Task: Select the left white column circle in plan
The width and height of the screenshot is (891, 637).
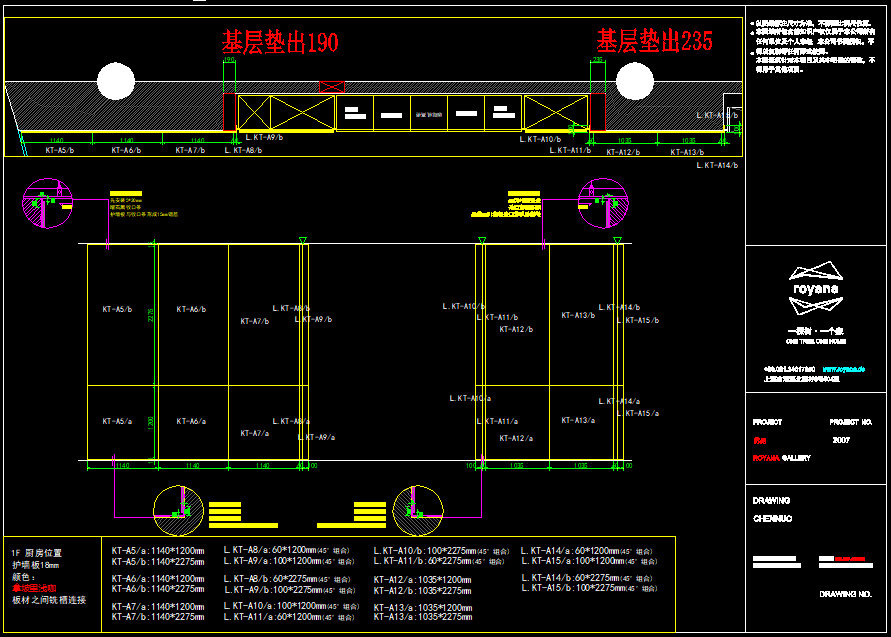Action: pos(116,81)
